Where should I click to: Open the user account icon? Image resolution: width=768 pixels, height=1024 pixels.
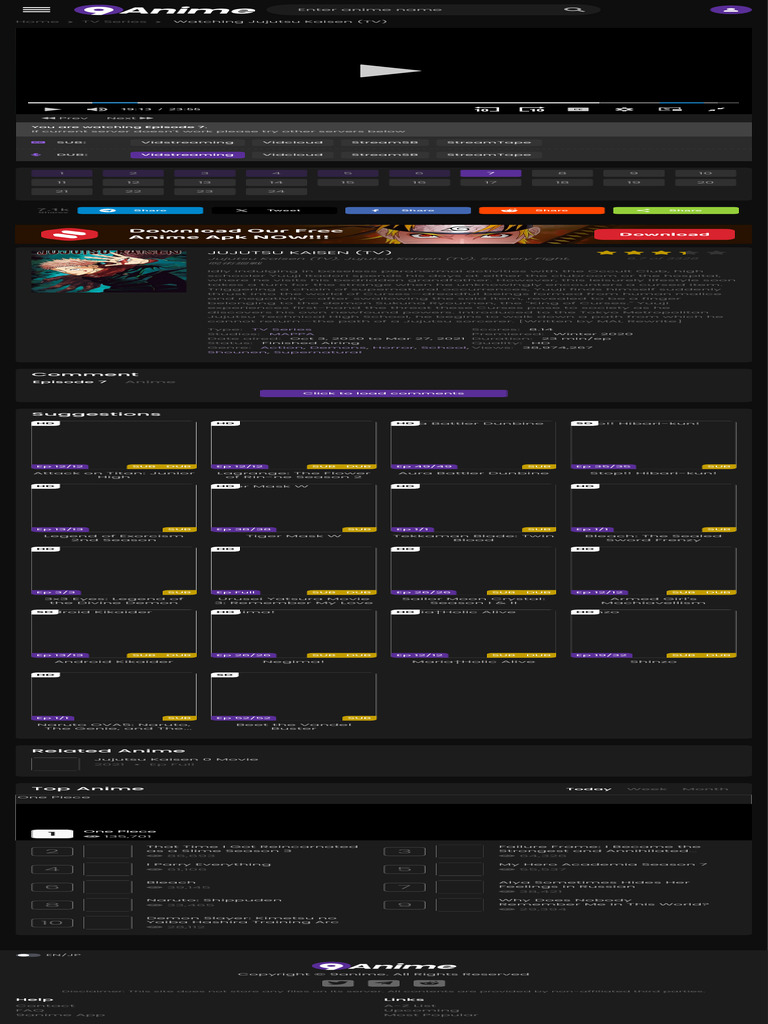coord(730,10)
